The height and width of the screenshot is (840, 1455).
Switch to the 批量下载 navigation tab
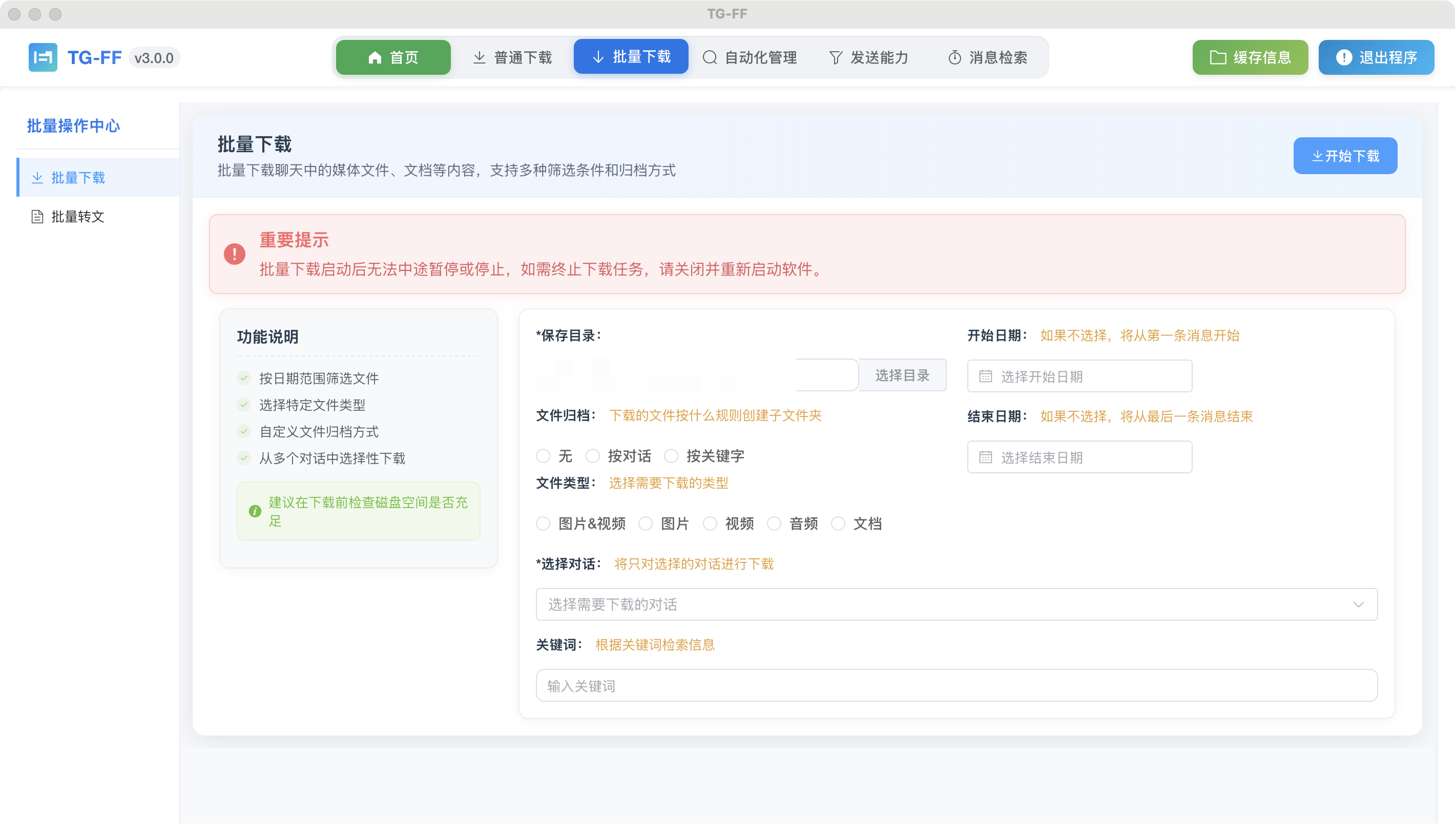point(630,56)
